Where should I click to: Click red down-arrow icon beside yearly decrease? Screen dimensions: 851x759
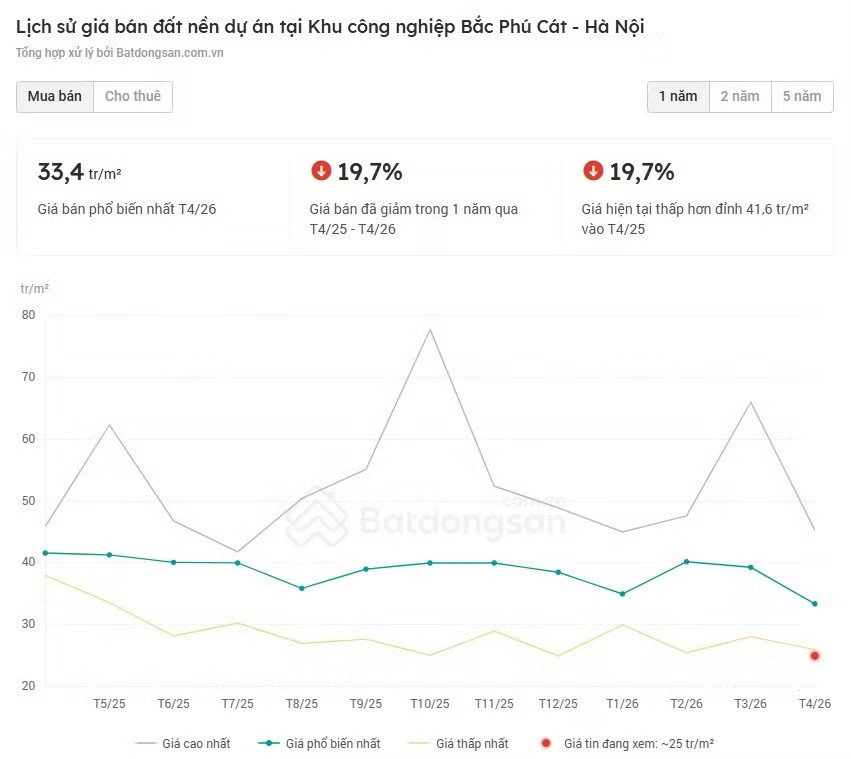tap(321, 170)
